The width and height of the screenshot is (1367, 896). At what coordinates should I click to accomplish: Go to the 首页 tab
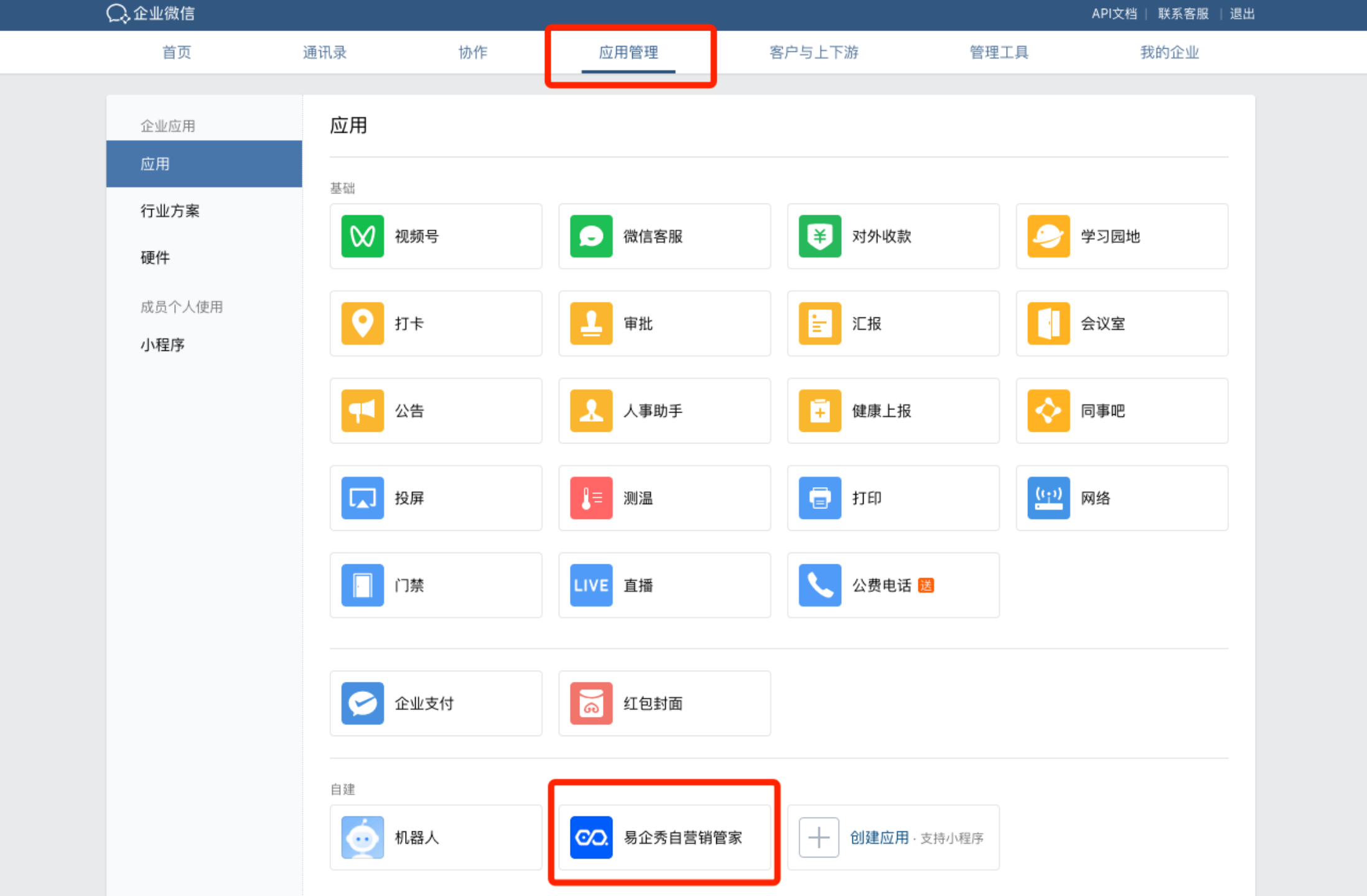[177, 52]
